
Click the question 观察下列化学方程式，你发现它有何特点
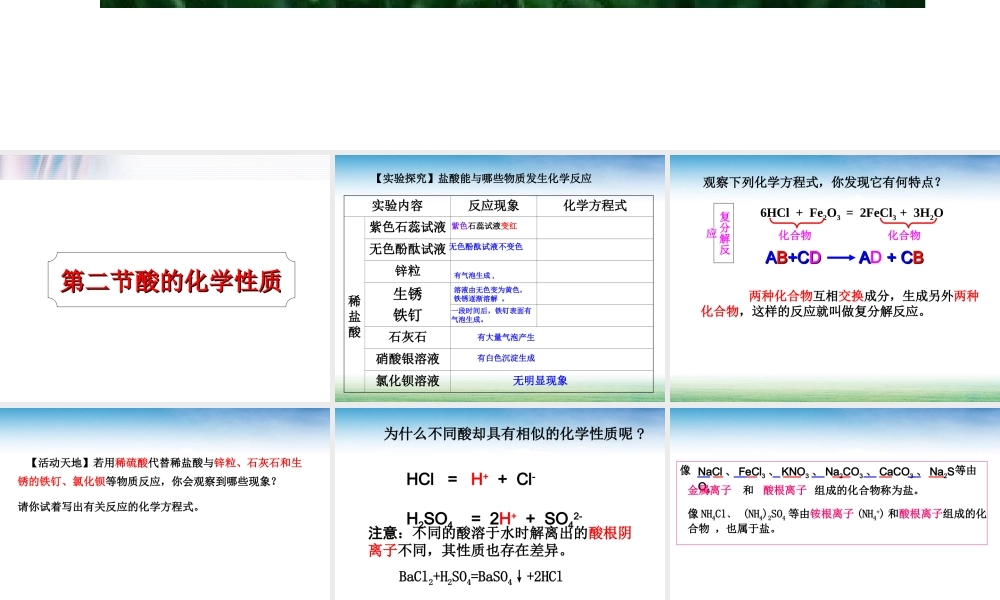(822, 182)
